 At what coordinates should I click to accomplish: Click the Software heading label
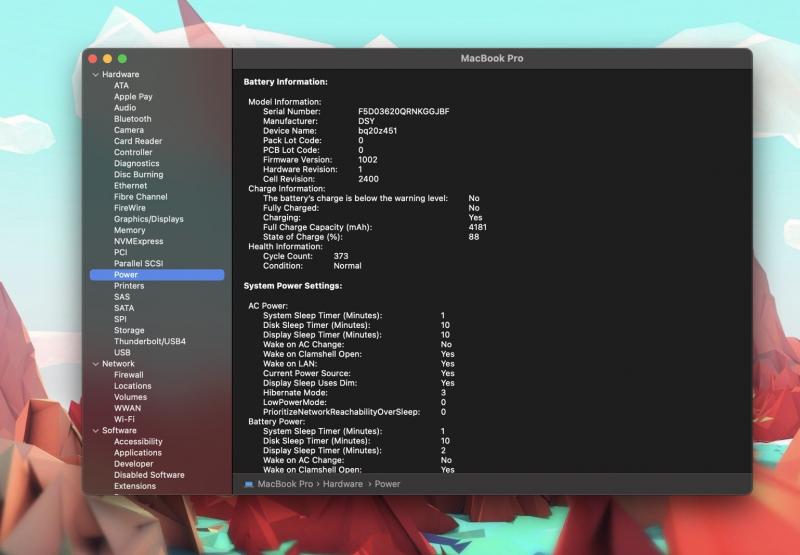[x=119, y=431]
